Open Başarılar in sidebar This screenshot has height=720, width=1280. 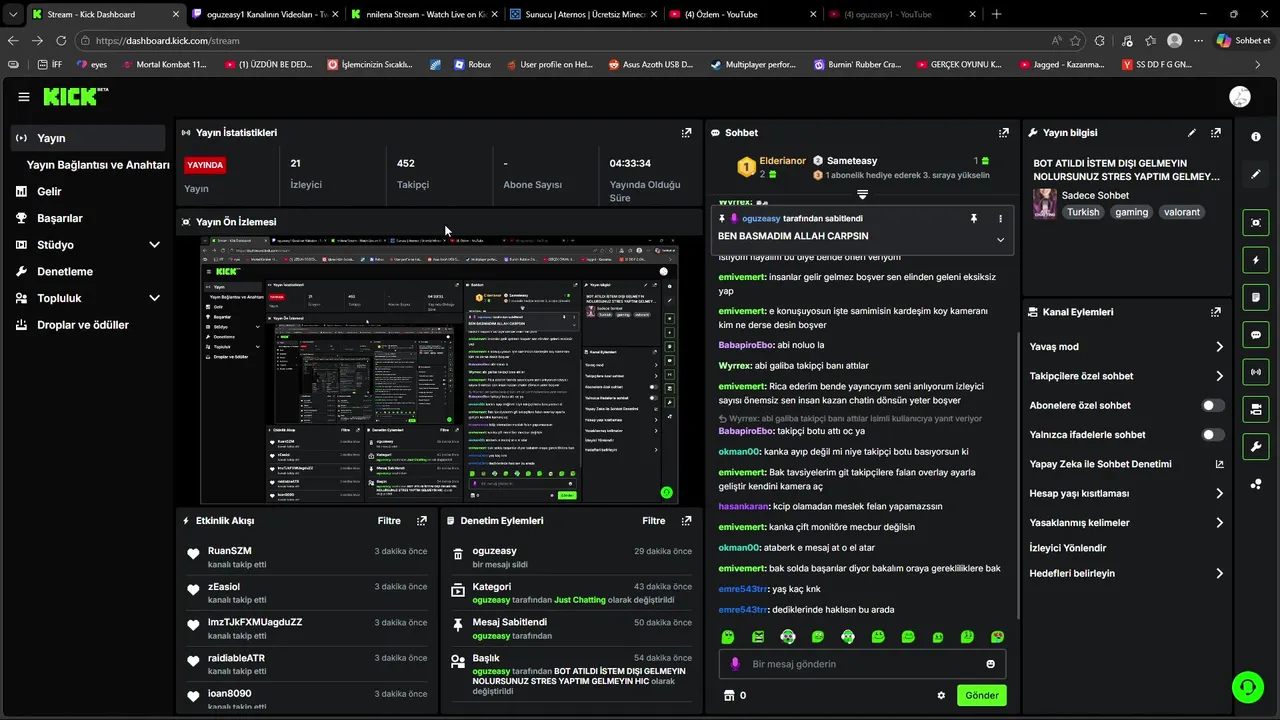point(88,218)
